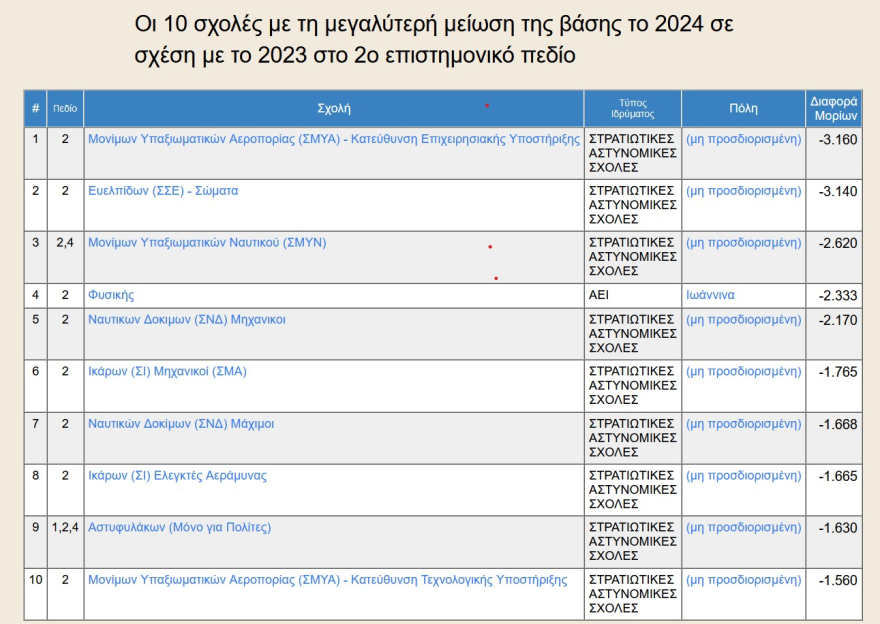Click the Πεδίο column header
880x624 pixels.
tap(65, 108)
